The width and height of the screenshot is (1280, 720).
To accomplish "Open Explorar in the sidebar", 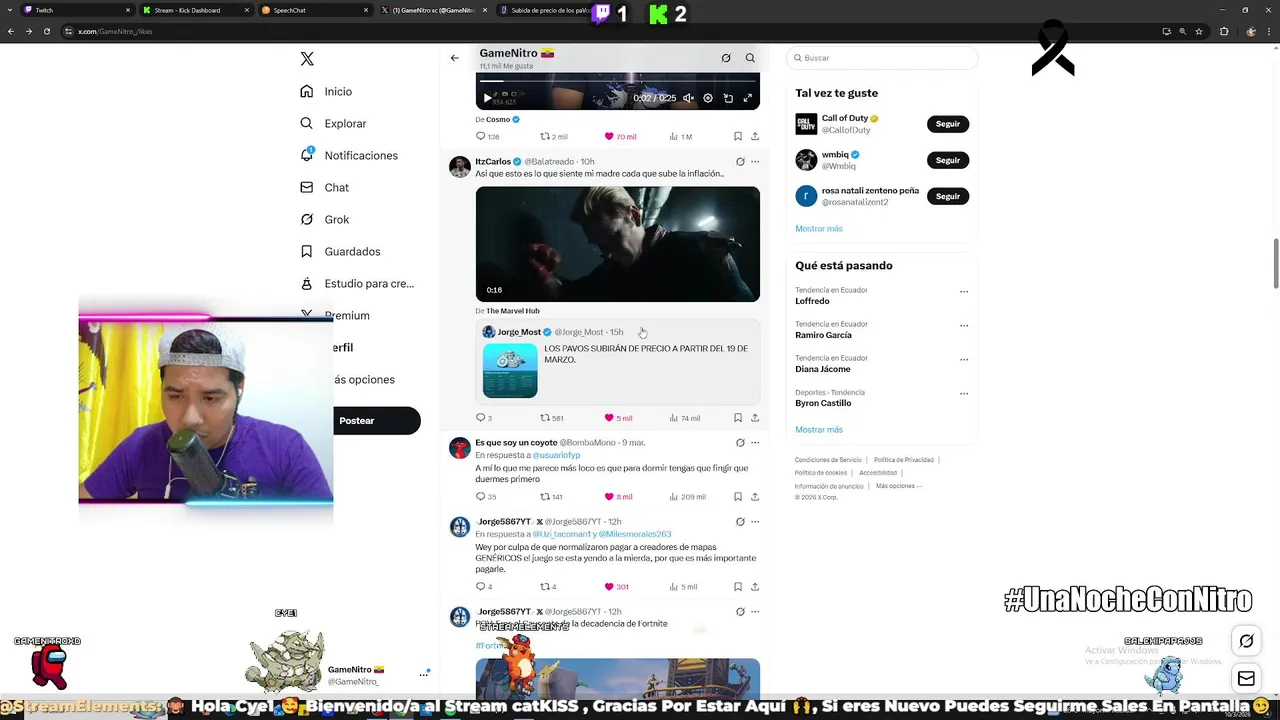I will pos(333,123).
